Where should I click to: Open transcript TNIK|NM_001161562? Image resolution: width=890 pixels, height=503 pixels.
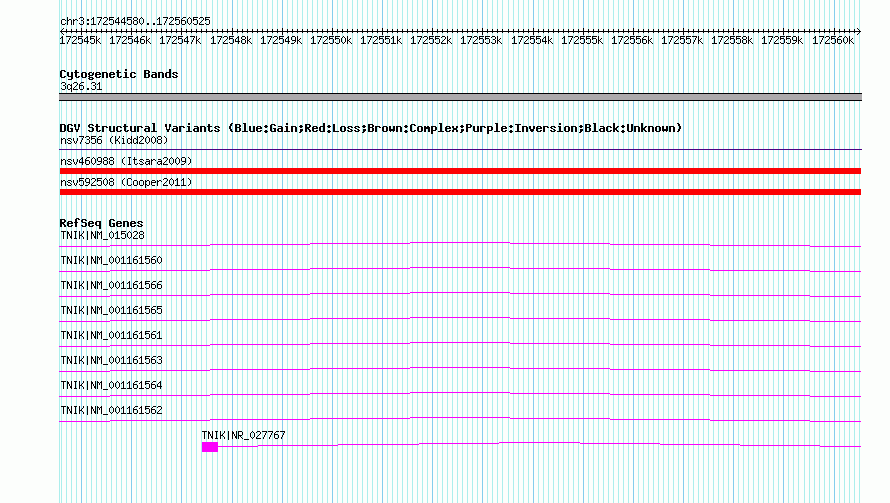111,410
